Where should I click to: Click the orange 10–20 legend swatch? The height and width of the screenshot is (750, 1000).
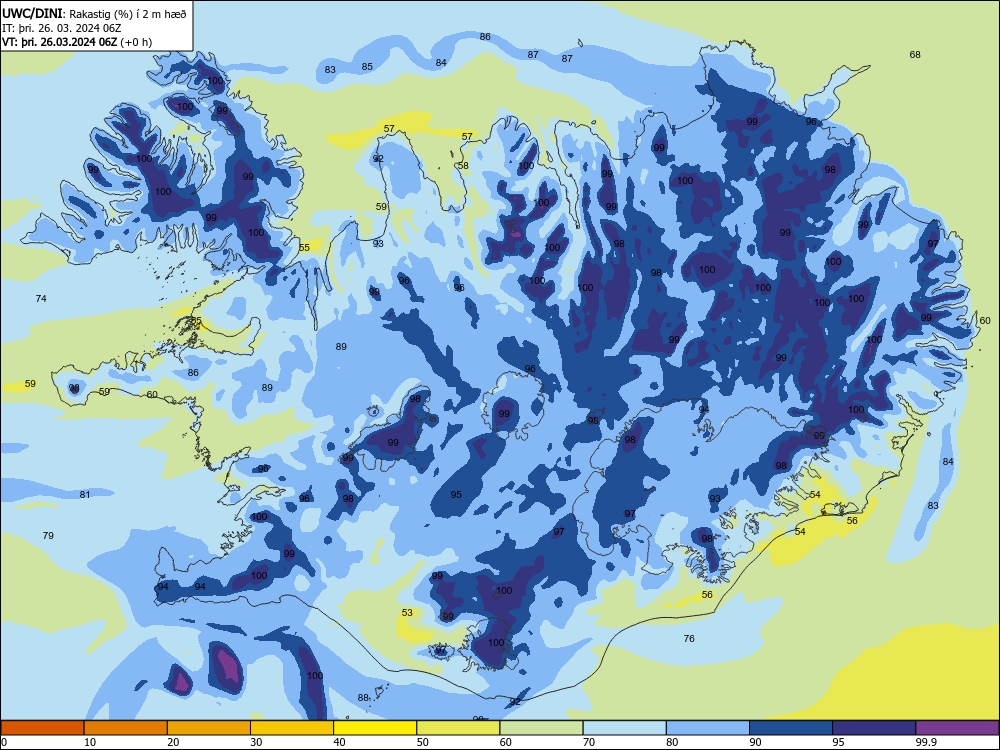point(126,728)
